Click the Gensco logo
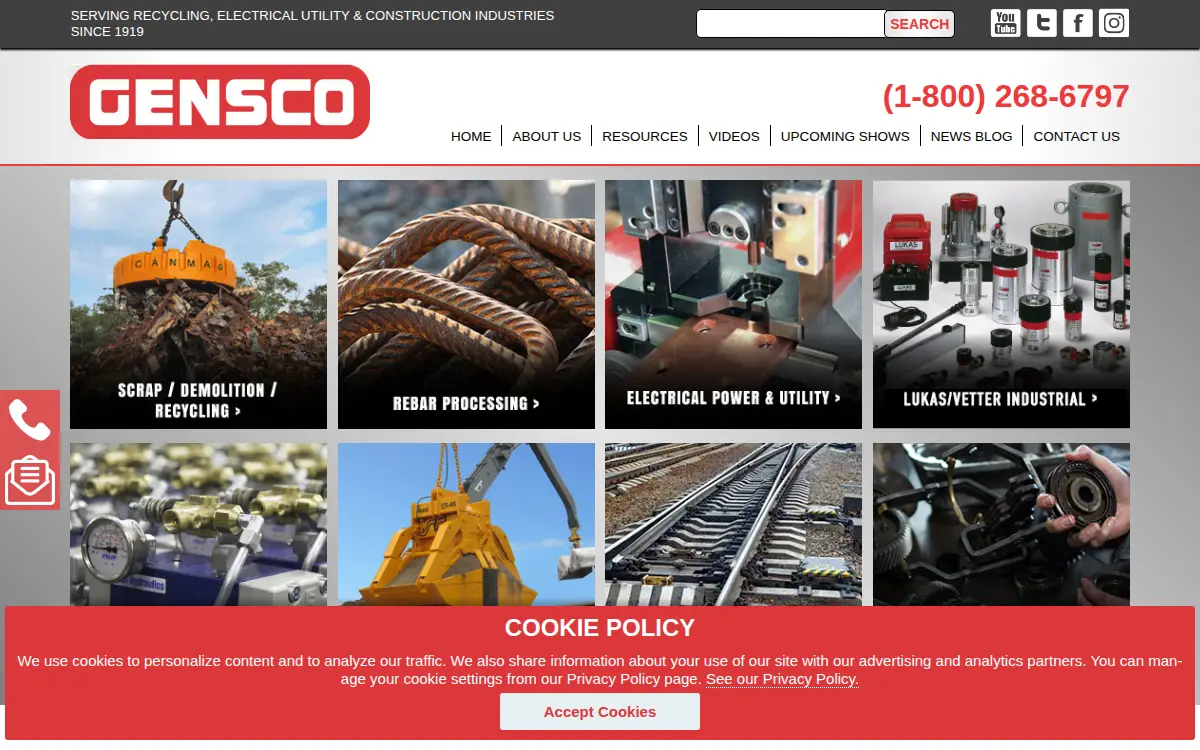1200x750 pixels. tap(220, 102)
